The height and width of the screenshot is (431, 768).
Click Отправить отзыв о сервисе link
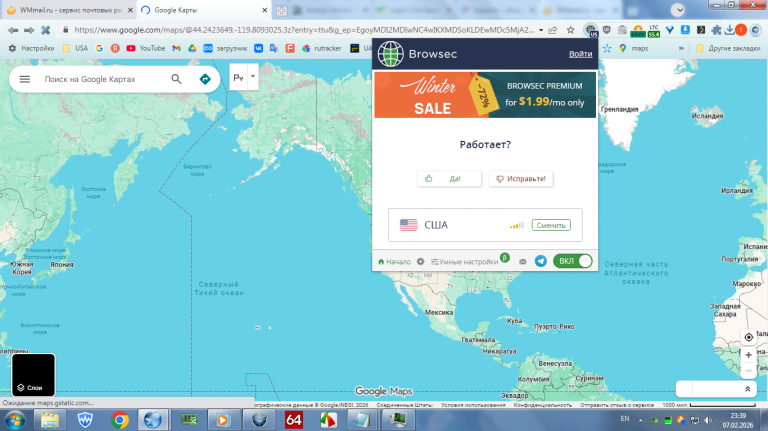617,405
